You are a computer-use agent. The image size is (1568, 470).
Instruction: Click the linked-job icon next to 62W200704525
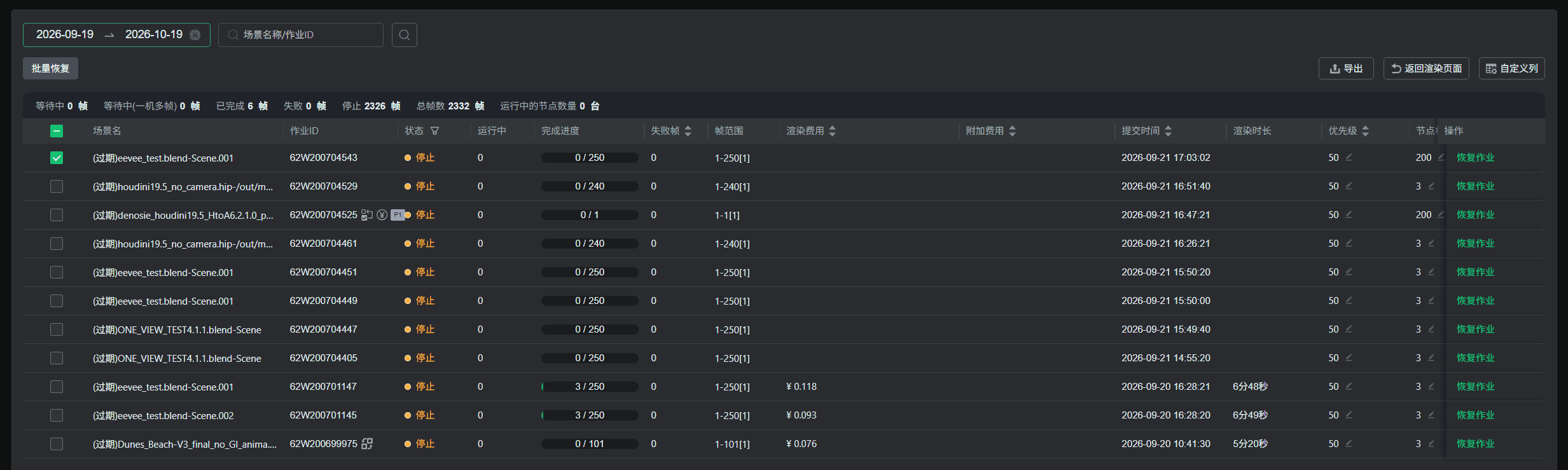coord(367,215)
